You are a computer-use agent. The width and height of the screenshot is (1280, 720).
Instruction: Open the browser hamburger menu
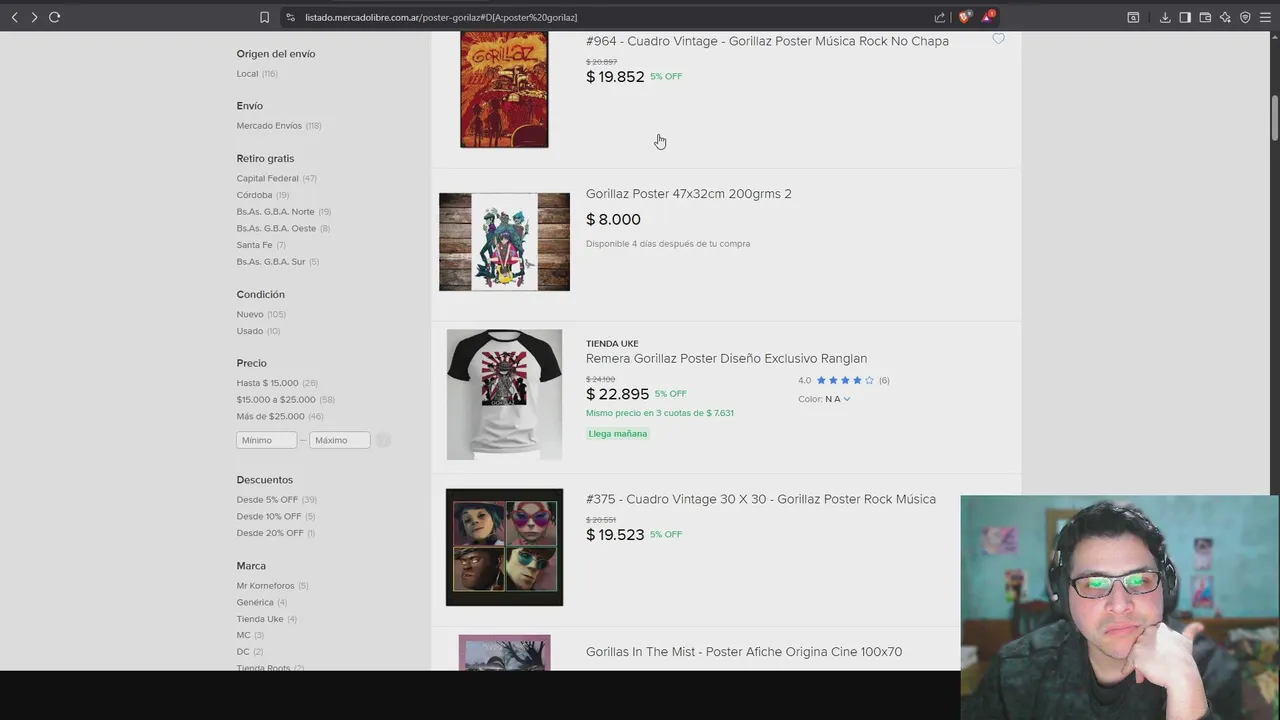[1265, 17]
